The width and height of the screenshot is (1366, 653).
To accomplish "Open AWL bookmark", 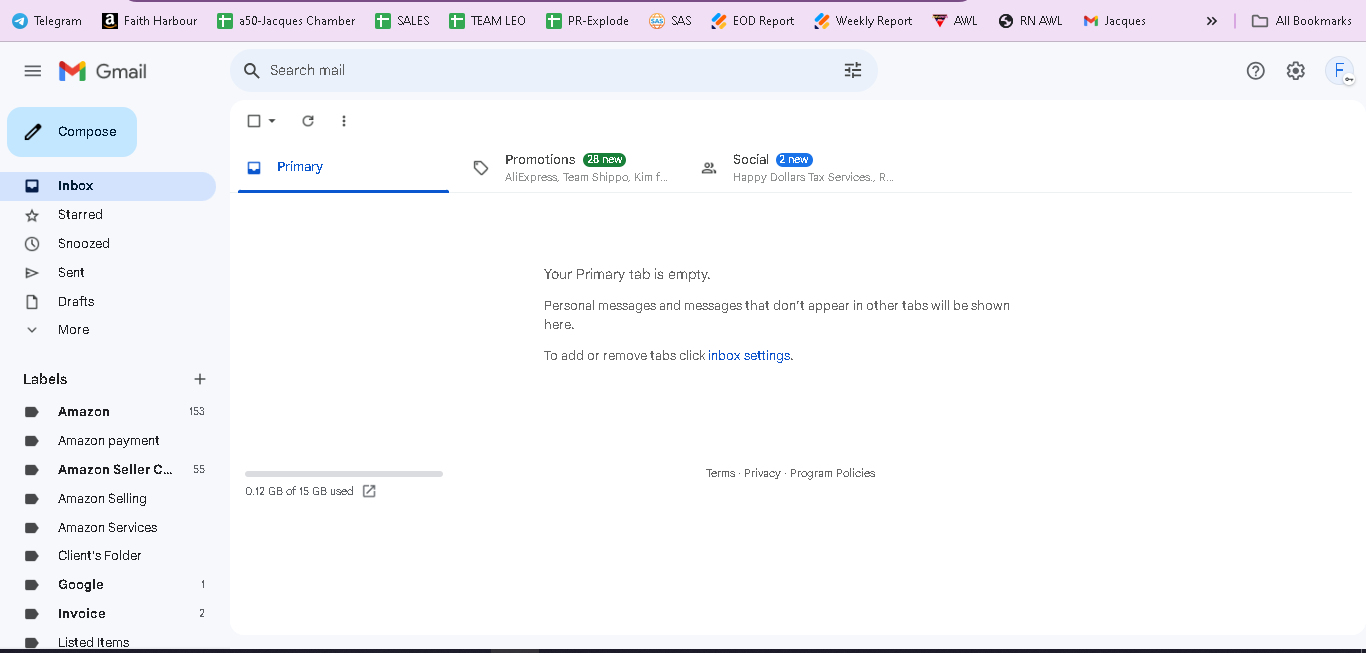I will point(955,20).
